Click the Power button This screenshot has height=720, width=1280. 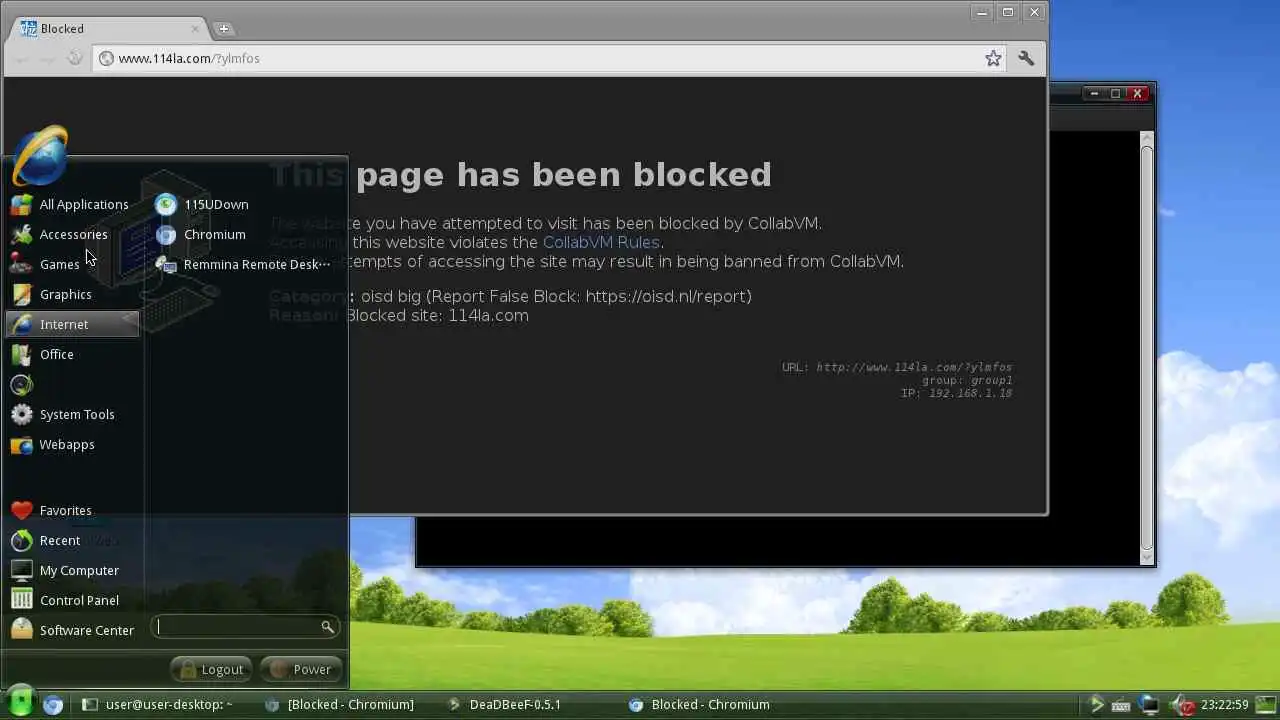pyautogui.click(x=301, y=669)
